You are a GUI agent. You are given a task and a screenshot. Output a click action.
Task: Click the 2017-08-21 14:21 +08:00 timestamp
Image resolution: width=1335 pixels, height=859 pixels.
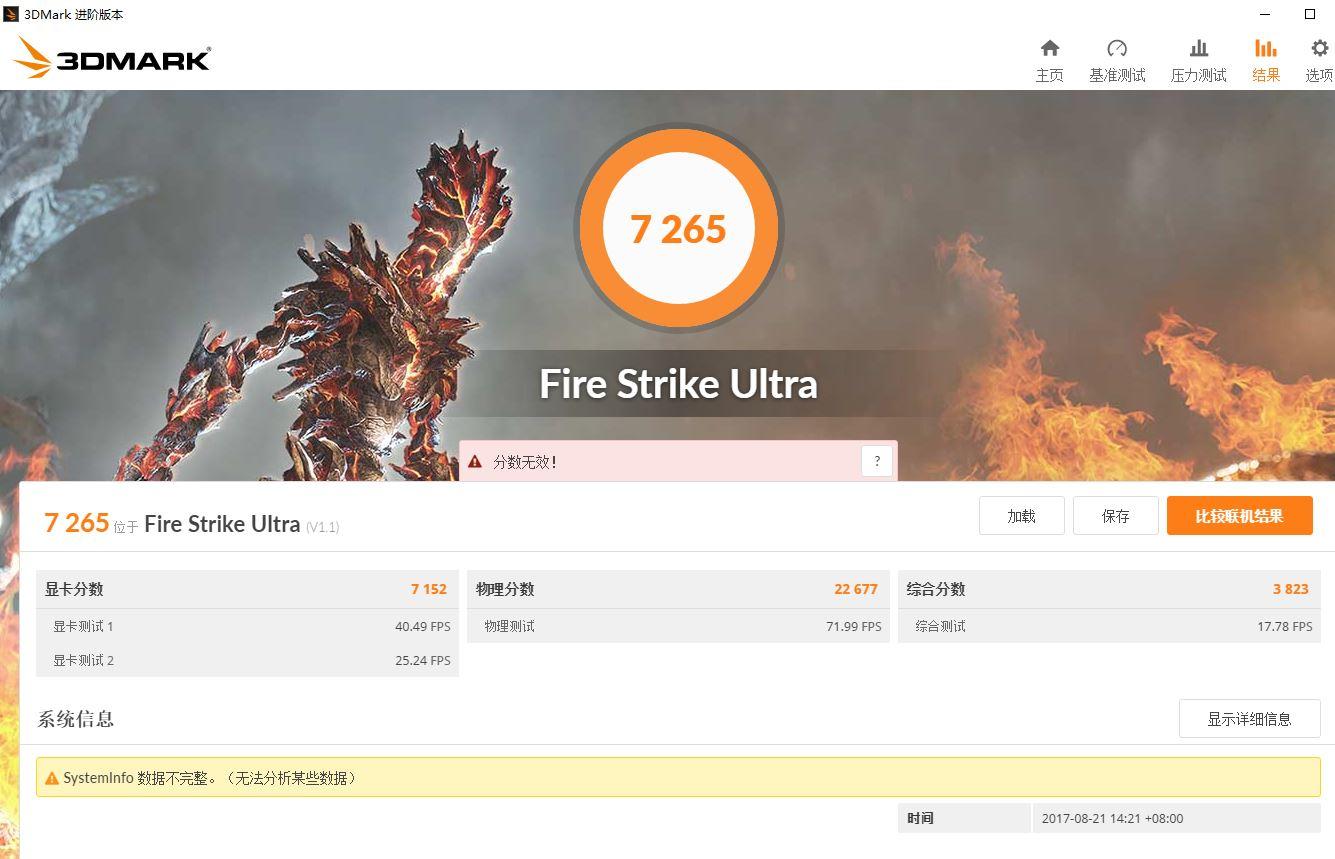[x=1112, y=818]
